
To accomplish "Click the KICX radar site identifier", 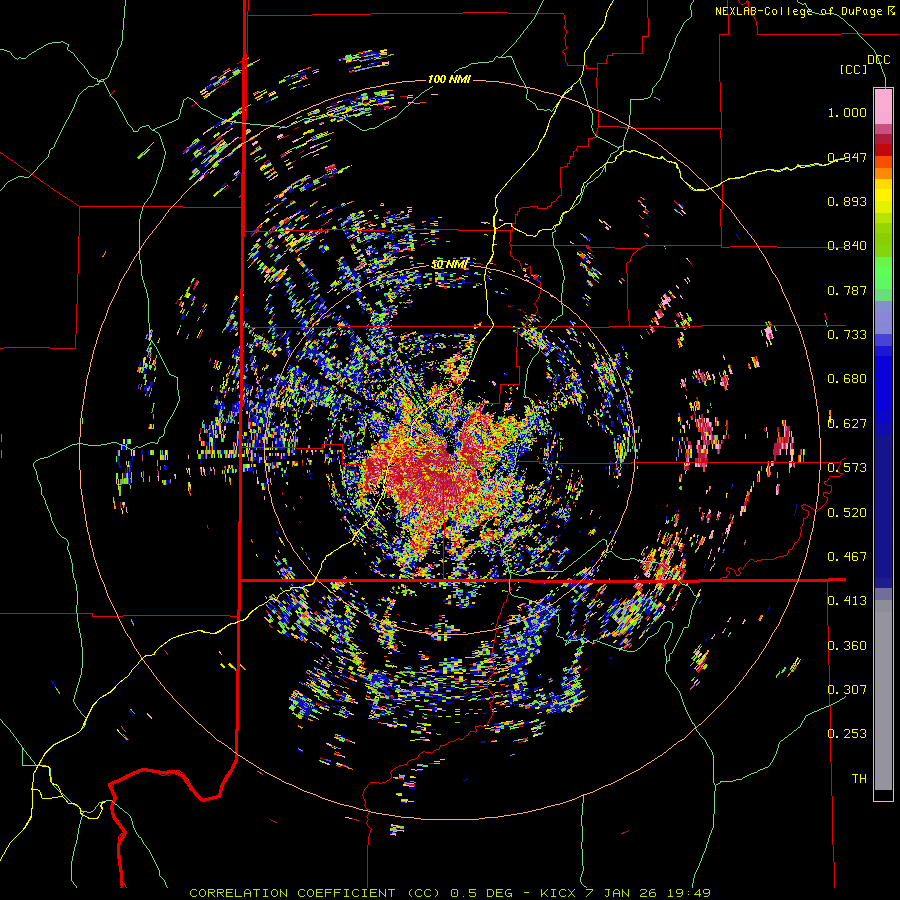I will [557, 893].
